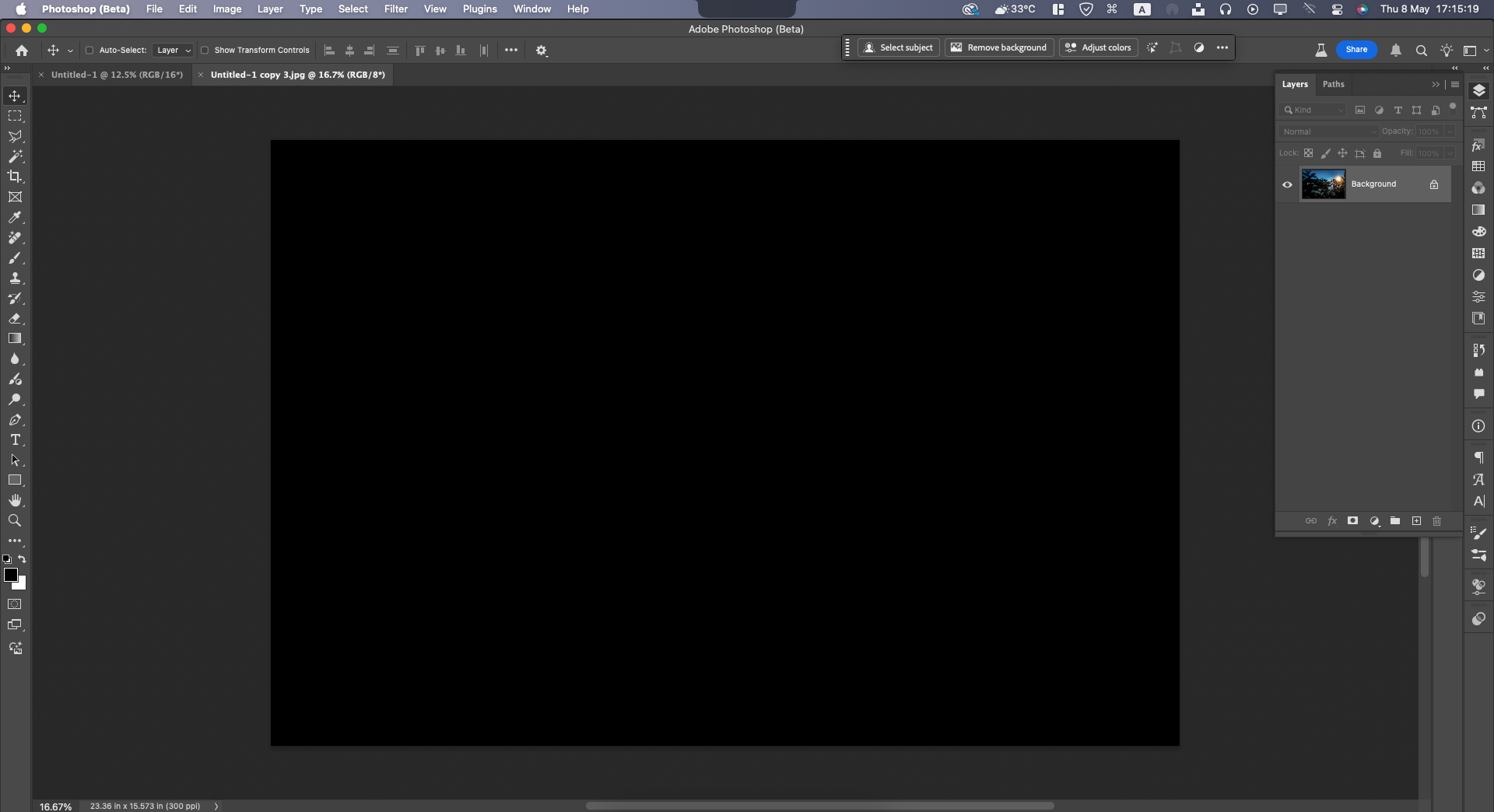Click the blue Share button
This screenshot has height=812, width=1494.
1356,50
